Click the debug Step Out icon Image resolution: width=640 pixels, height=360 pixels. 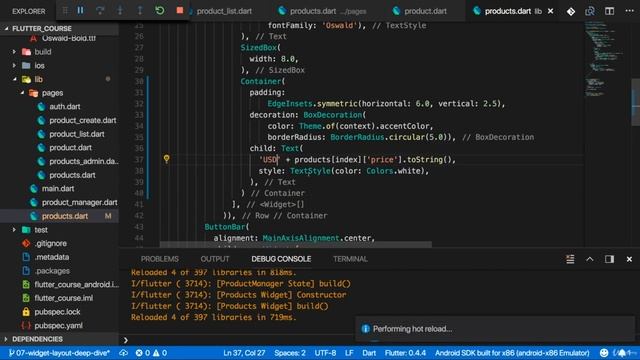140,11
